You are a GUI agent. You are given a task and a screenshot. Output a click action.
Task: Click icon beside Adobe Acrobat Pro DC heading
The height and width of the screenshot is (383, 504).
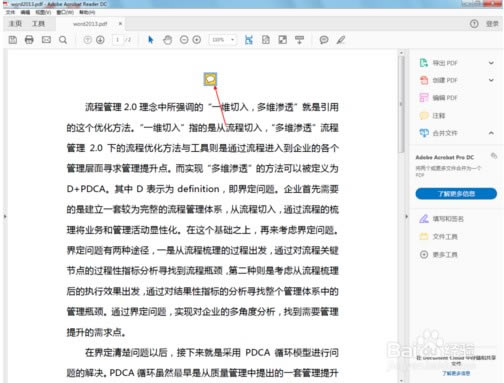(494, 156)
